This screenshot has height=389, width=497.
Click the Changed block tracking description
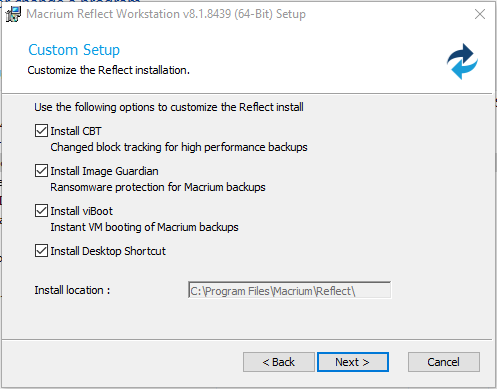(179, 147)
